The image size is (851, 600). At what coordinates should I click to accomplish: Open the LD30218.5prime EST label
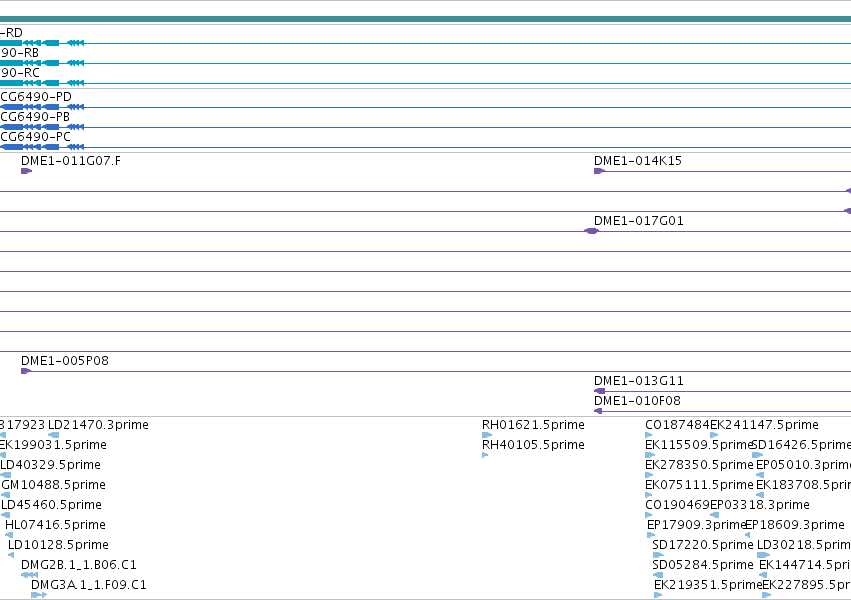804,546
